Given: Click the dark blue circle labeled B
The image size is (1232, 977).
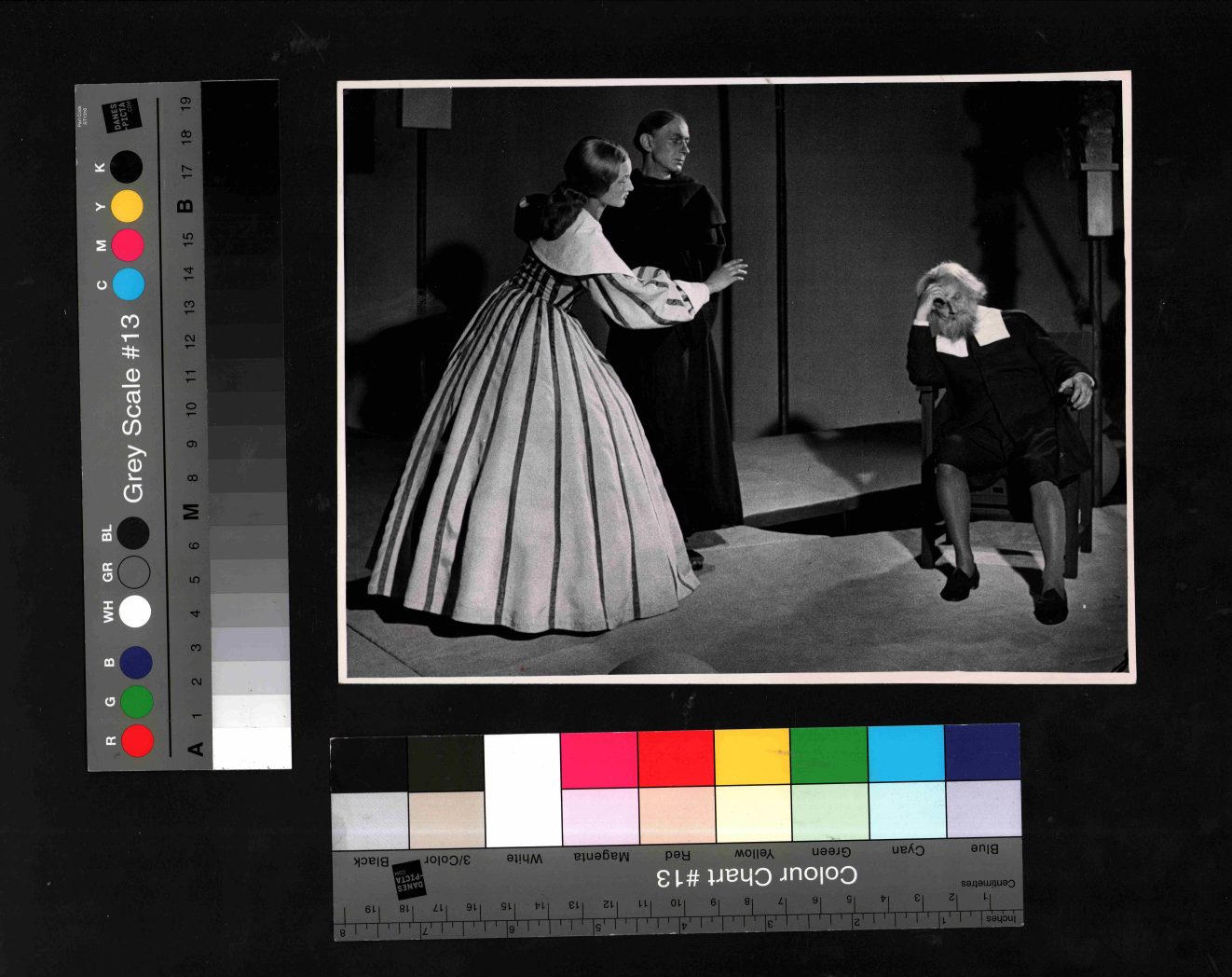Looking at the screenshot, I should click(x=136, y=662).
